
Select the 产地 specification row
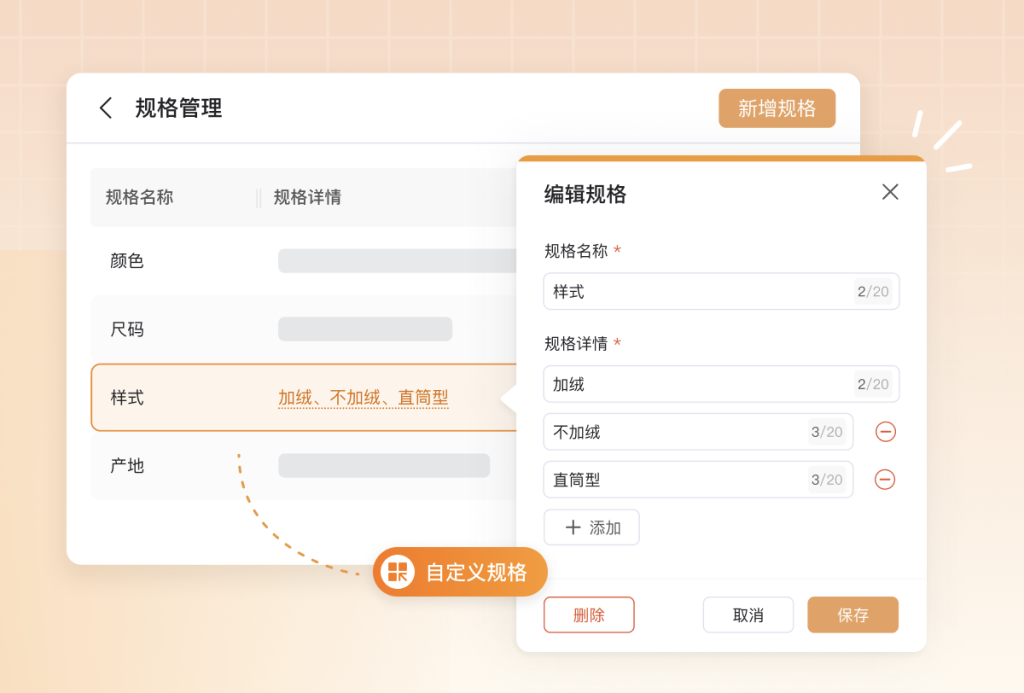point(304,466)
